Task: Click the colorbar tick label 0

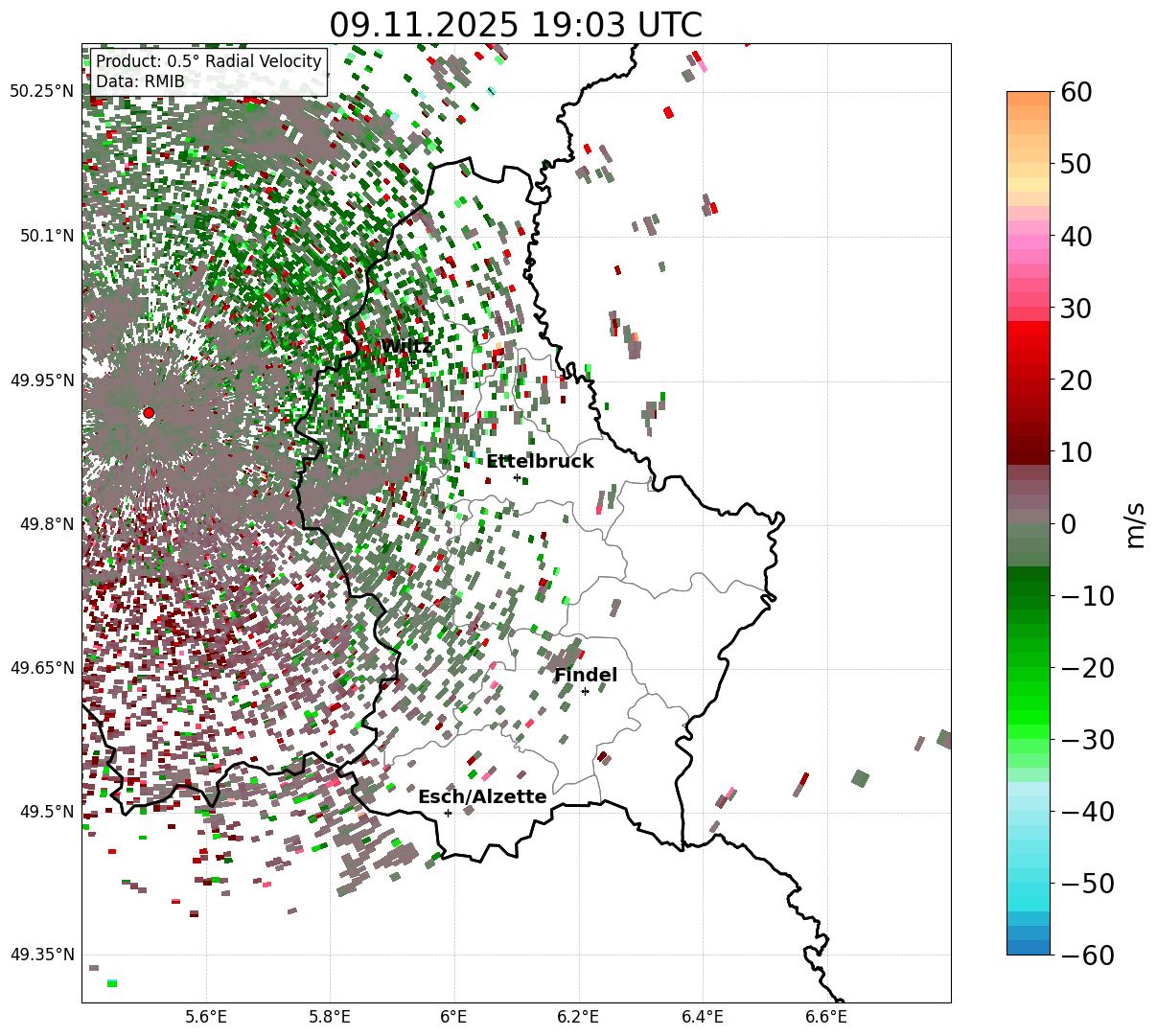Action: pyautogui.click(x=1067, y=524)
